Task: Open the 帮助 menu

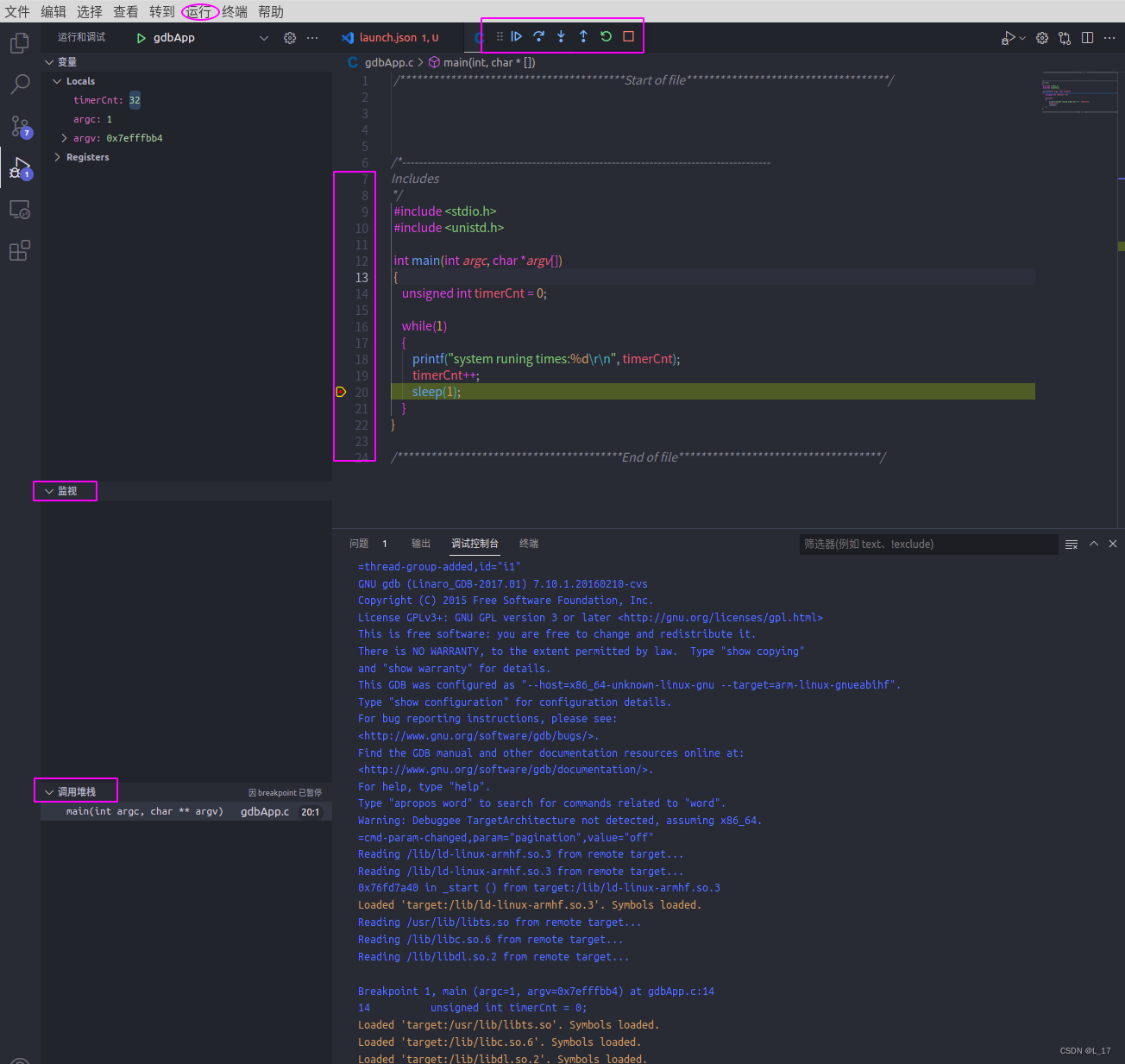Action: pos(271,12)
